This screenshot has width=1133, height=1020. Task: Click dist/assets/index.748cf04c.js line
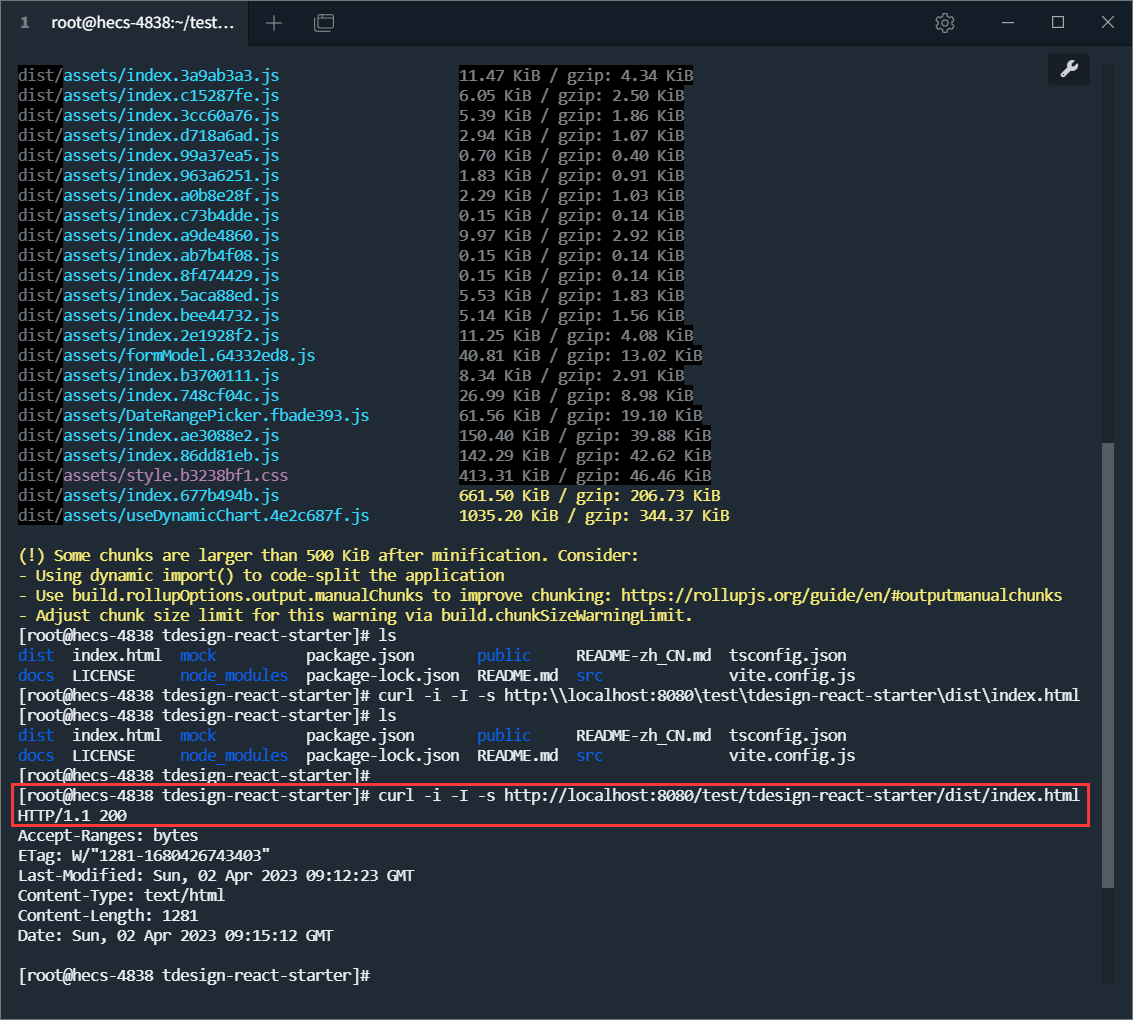pyautogui.click(x=148, y=395)
